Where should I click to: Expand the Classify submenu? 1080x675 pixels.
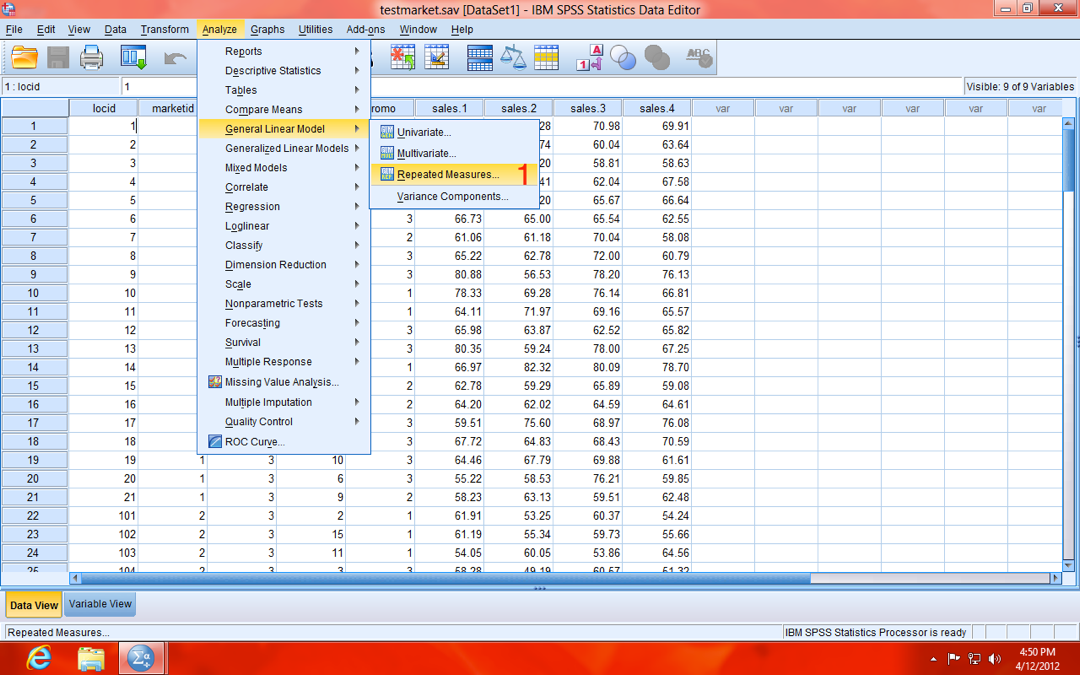click(283, 245)
